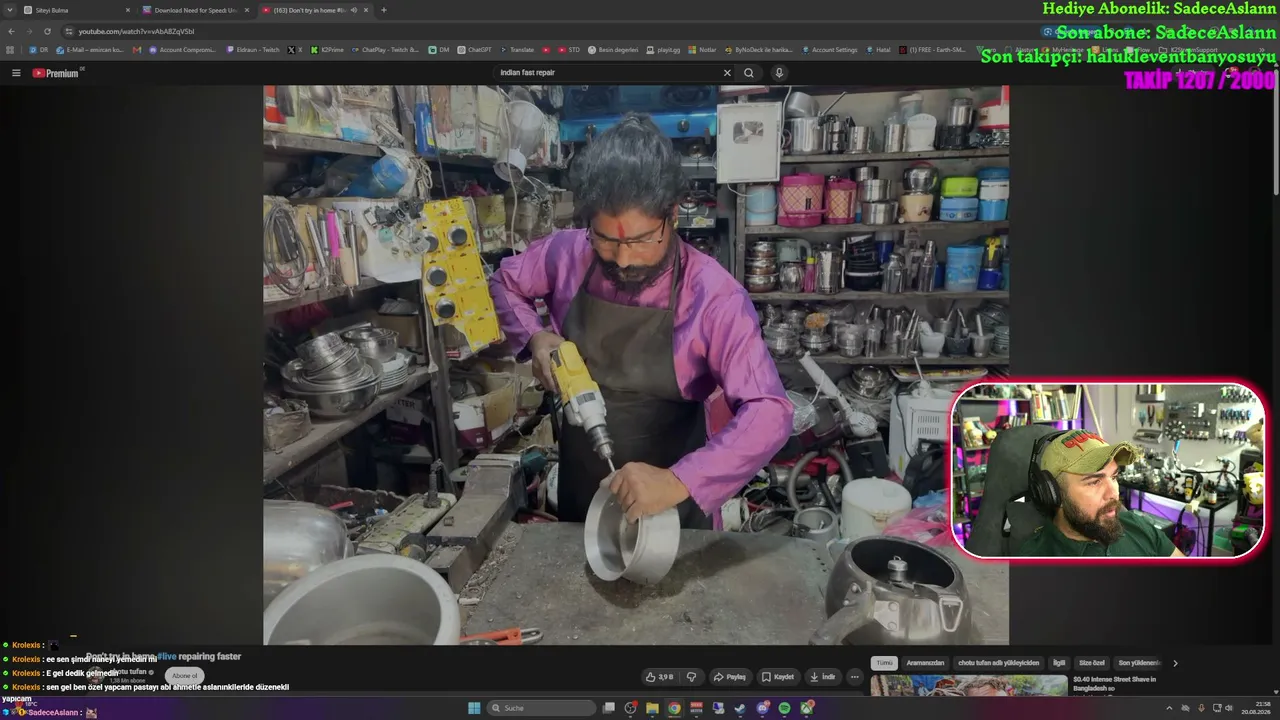Viewport: 1280px width, 720px height.
Task: Select the Size özel filter chip
Action: point(1091,663)
